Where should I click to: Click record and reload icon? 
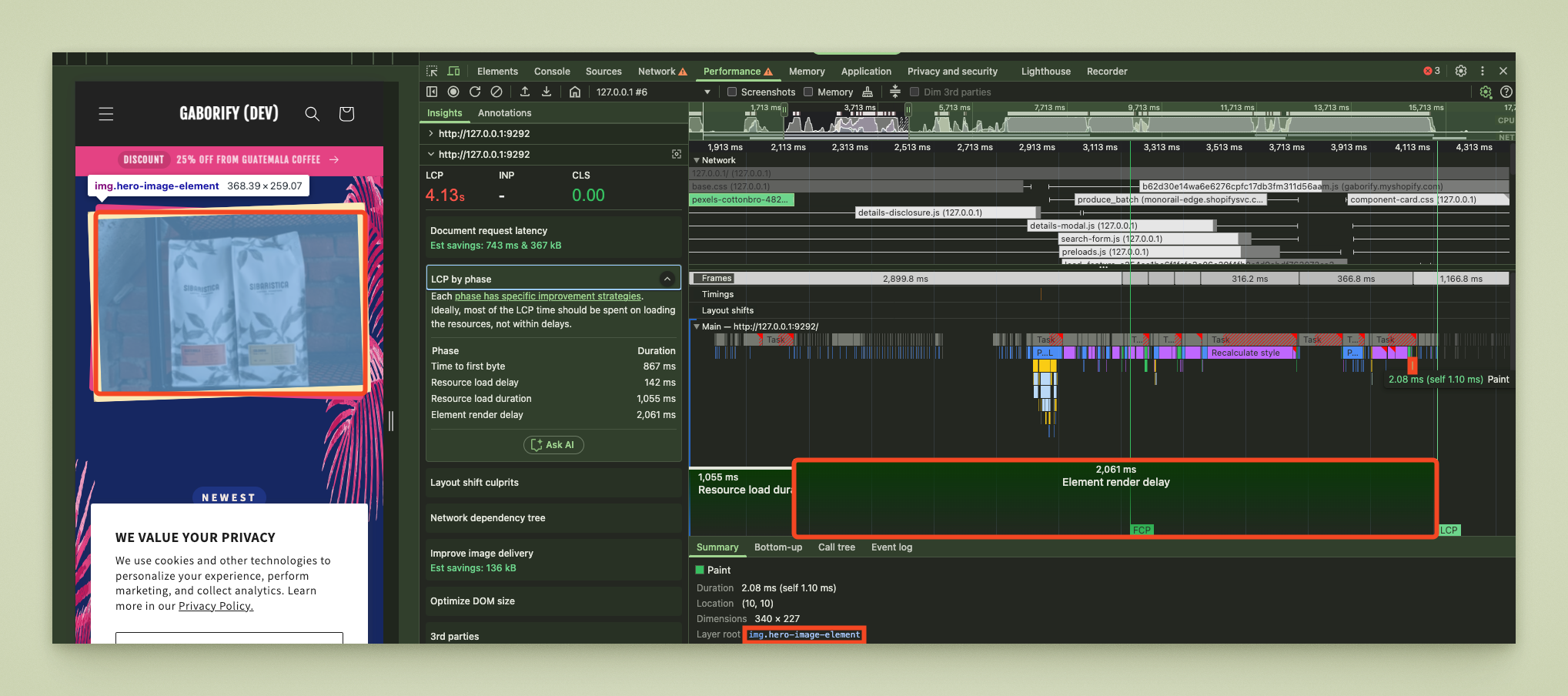point(475,92)
